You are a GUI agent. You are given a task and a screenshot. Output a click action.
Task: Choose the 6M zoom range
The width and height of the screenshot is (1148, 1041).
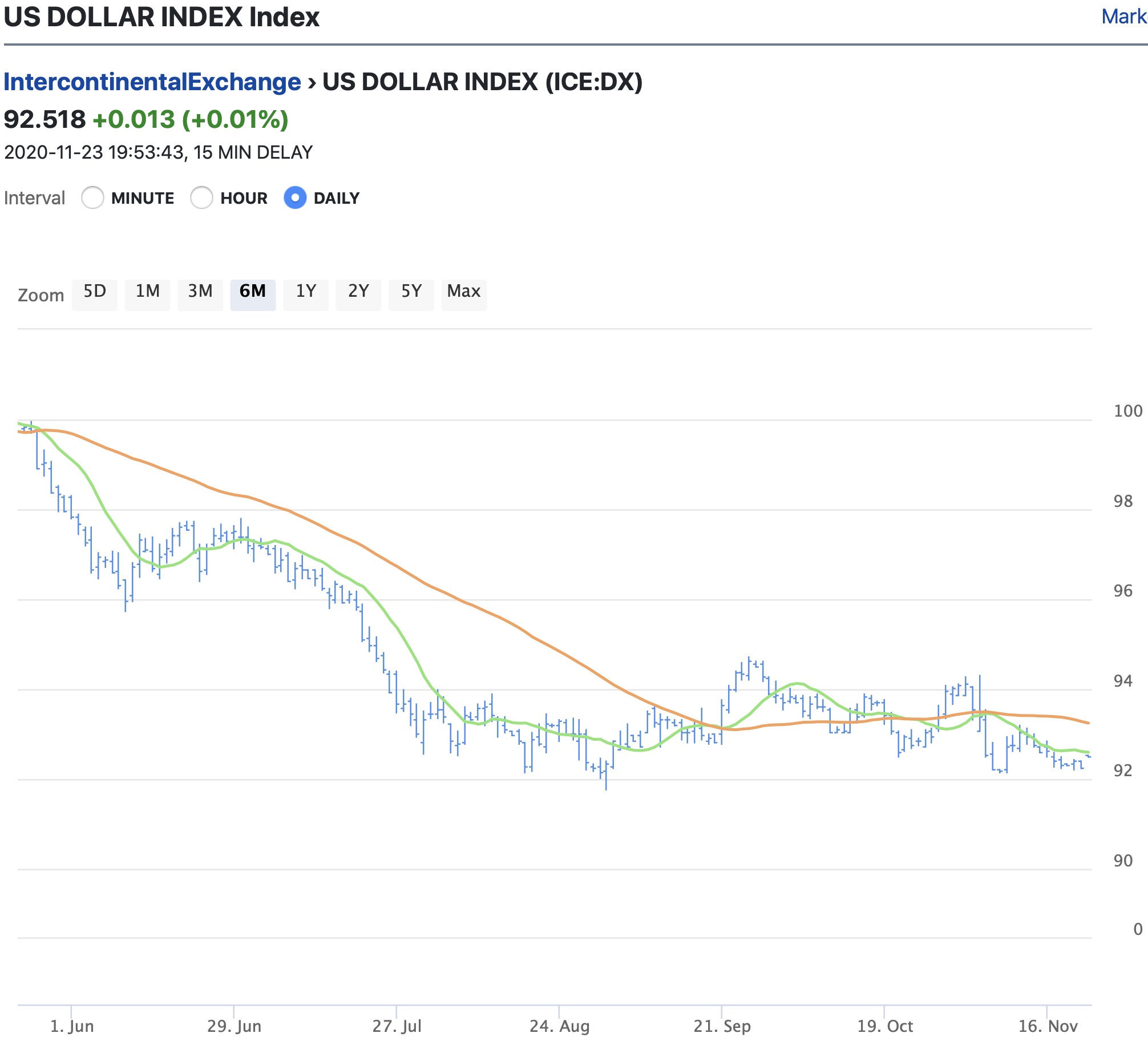tap(253, 292)
